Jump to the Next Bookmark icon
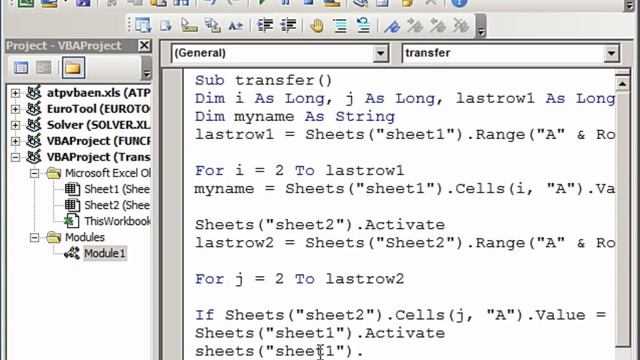The height and width of the screenshot is (360, 640). click(415, 26)
